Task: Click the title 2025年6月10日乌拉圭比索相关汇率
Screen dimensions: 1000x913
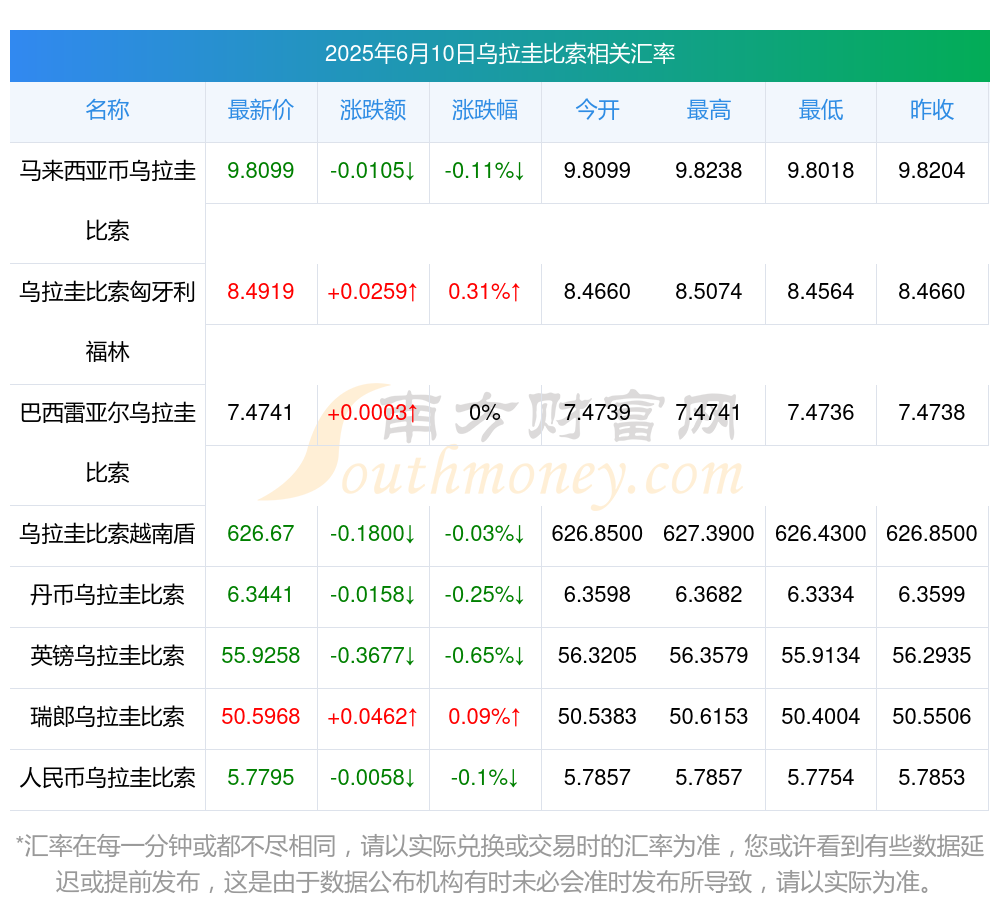Action: (500, 54)
